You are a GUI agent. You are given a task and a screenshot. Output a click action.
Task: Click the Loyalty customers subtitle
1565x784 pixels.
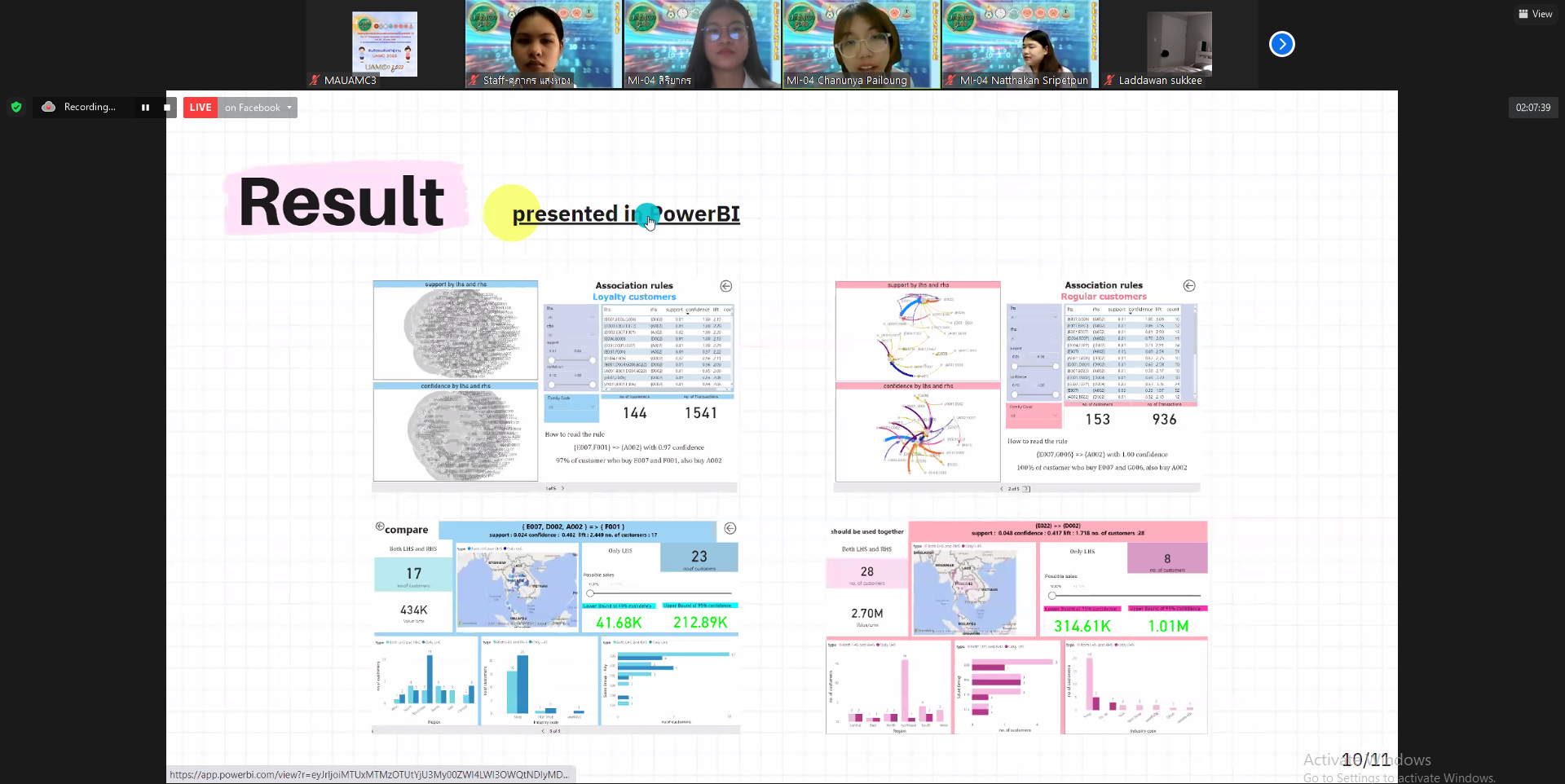point(634,297)
